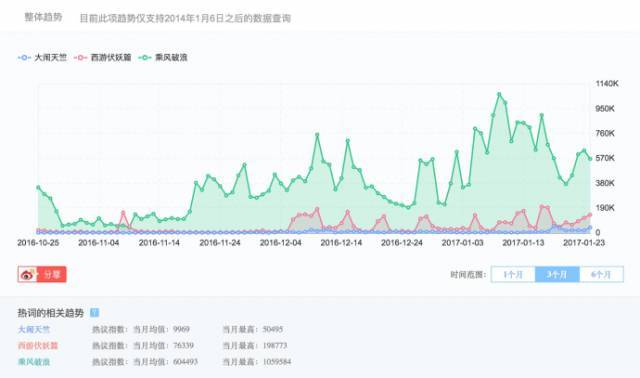The image size is (640, 378).
Task: Click the green peak point near 760K in December
Action: (317, 134)
